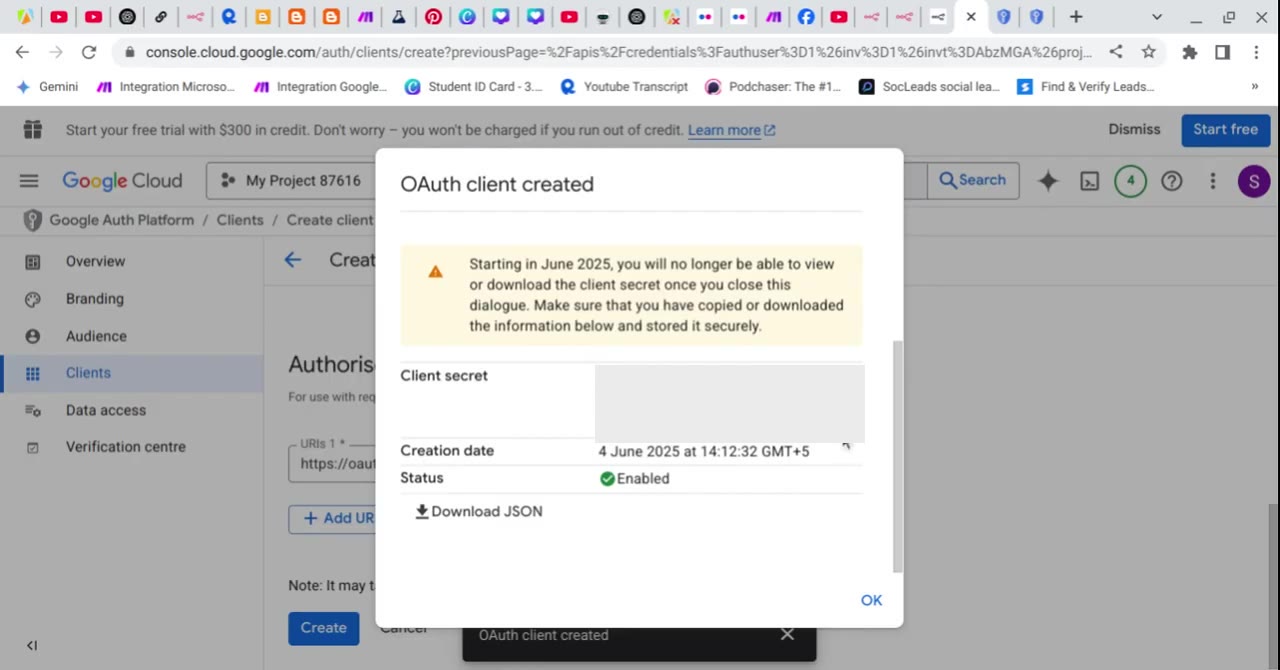Open the Gemini AI sparkle assistant
The height and width of the screenshot is (670, 1280).
1048,181
